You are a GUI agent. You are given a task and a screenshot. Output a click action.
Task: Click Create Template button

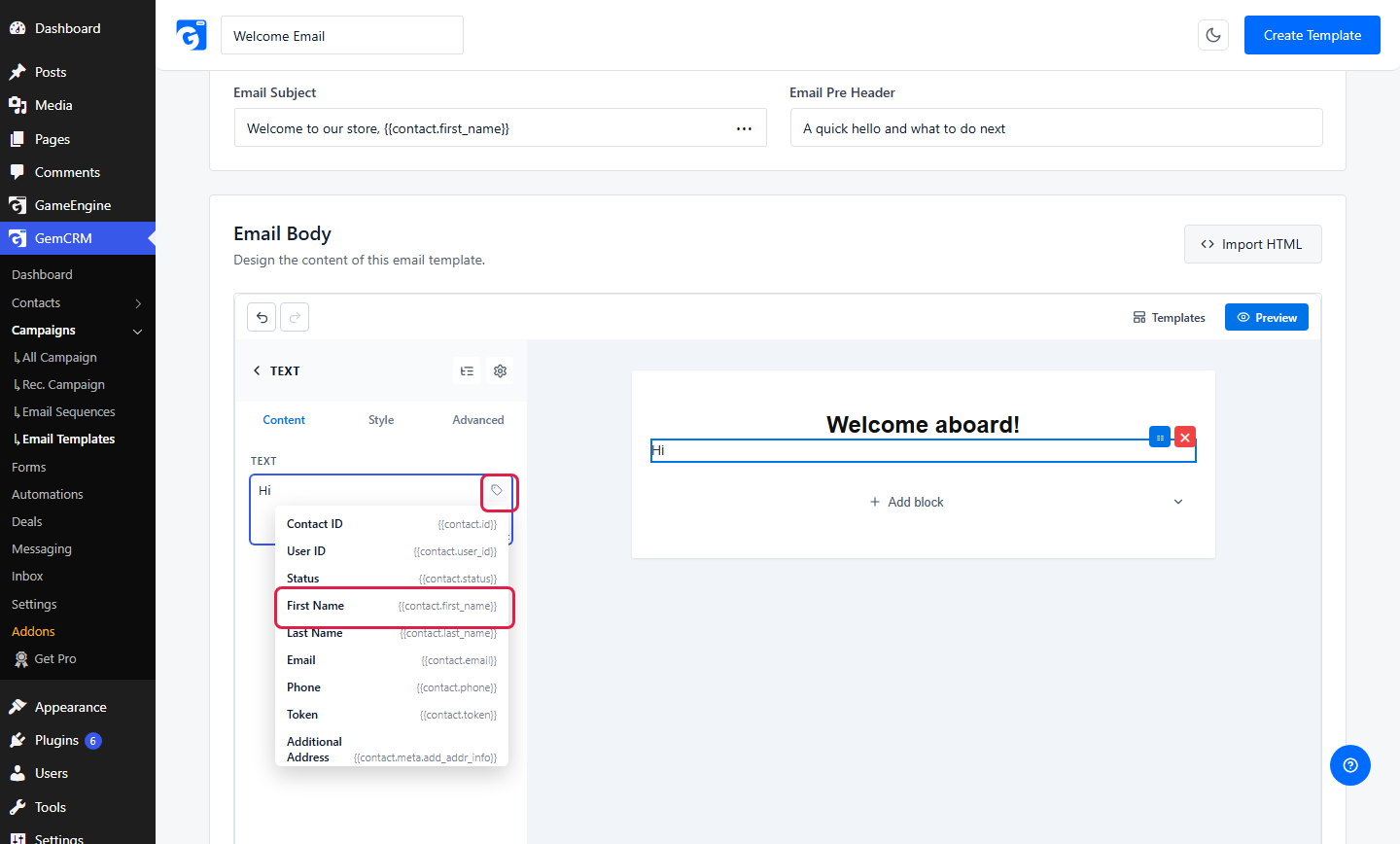tap(1312, 35)
